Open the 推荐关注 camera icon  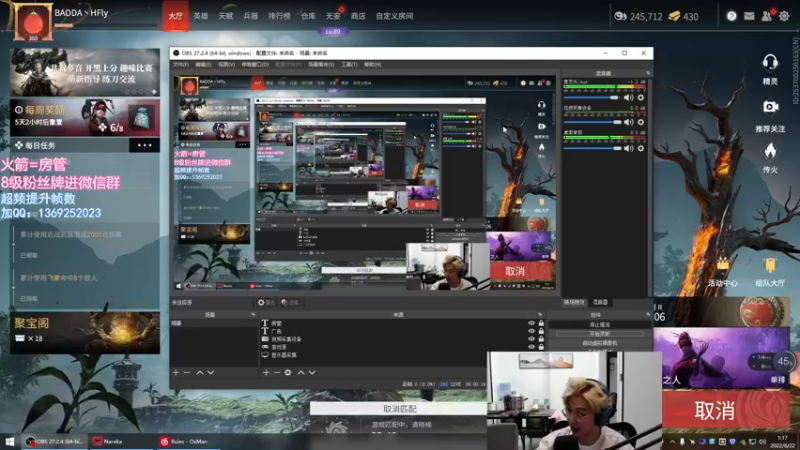[770, 107]
